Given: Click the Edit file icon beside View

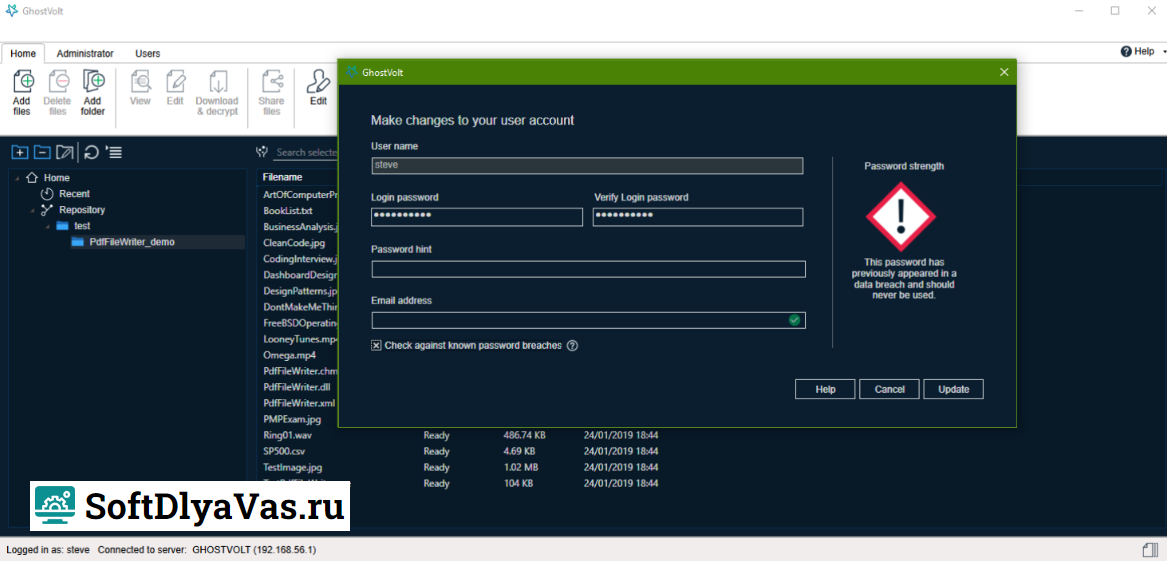Looking at the screenshot, I should click(x=176, y=80).
